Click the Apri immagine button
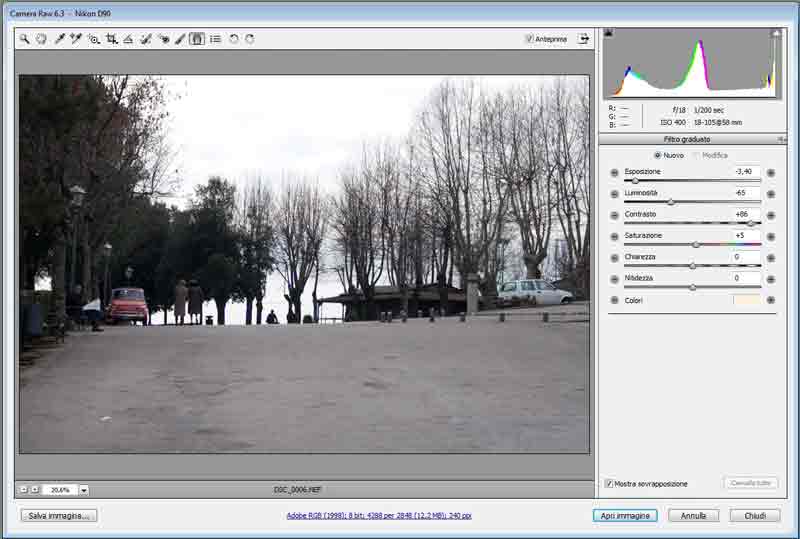This screenshot has width=800, height=539. point(624,516)
